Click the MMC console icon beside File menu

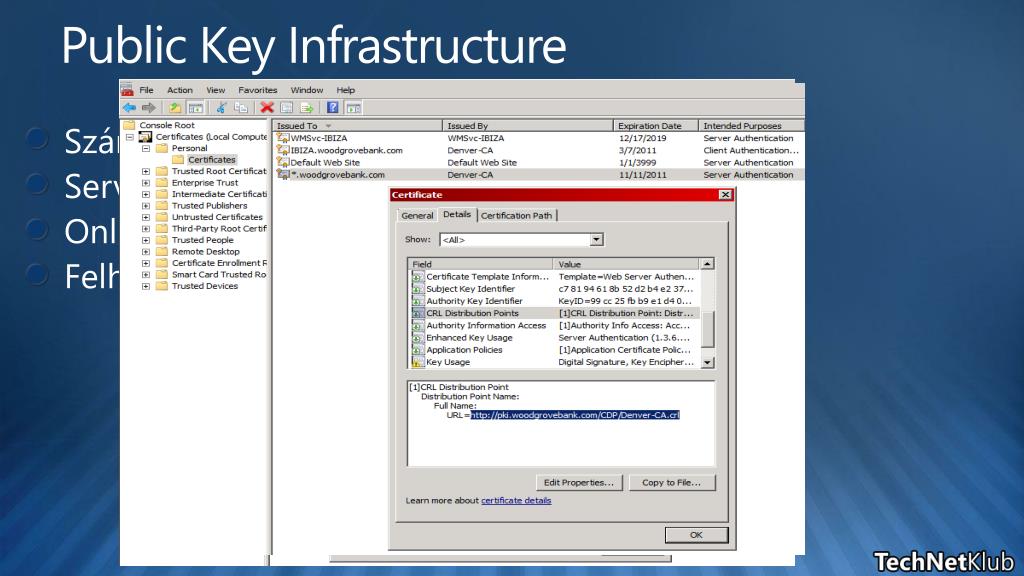click(x=127, y=90)
